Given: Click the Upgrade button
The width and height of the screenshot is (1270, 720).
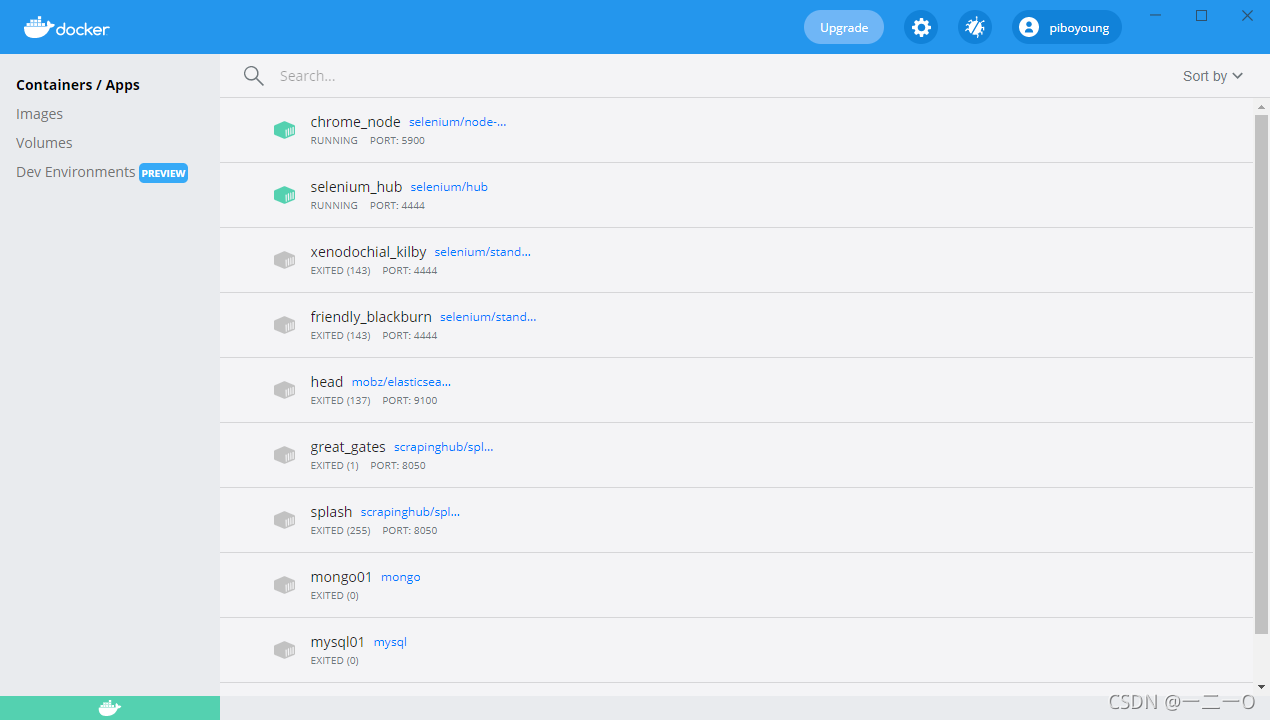Looking at the screenshot, I should click(x=844, y=27).
